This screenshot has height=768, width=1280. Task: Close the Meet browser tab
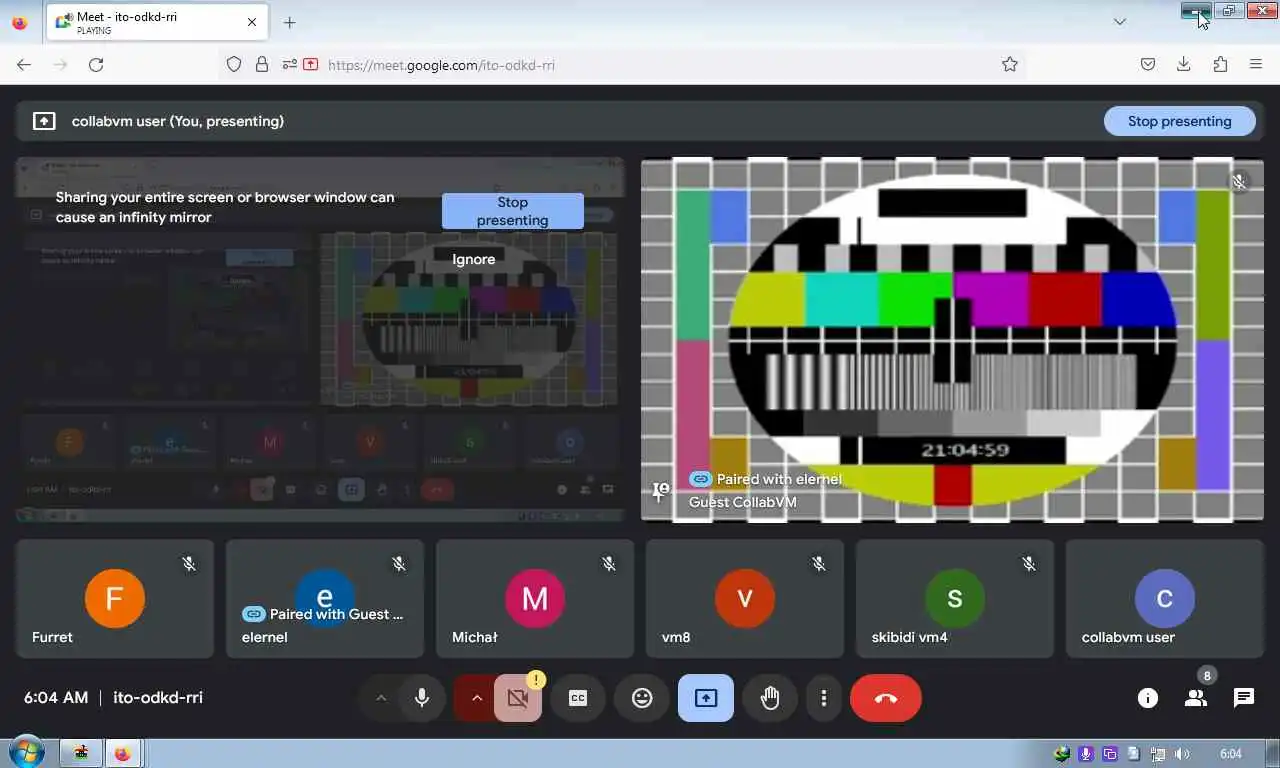[x=251, y=22]
